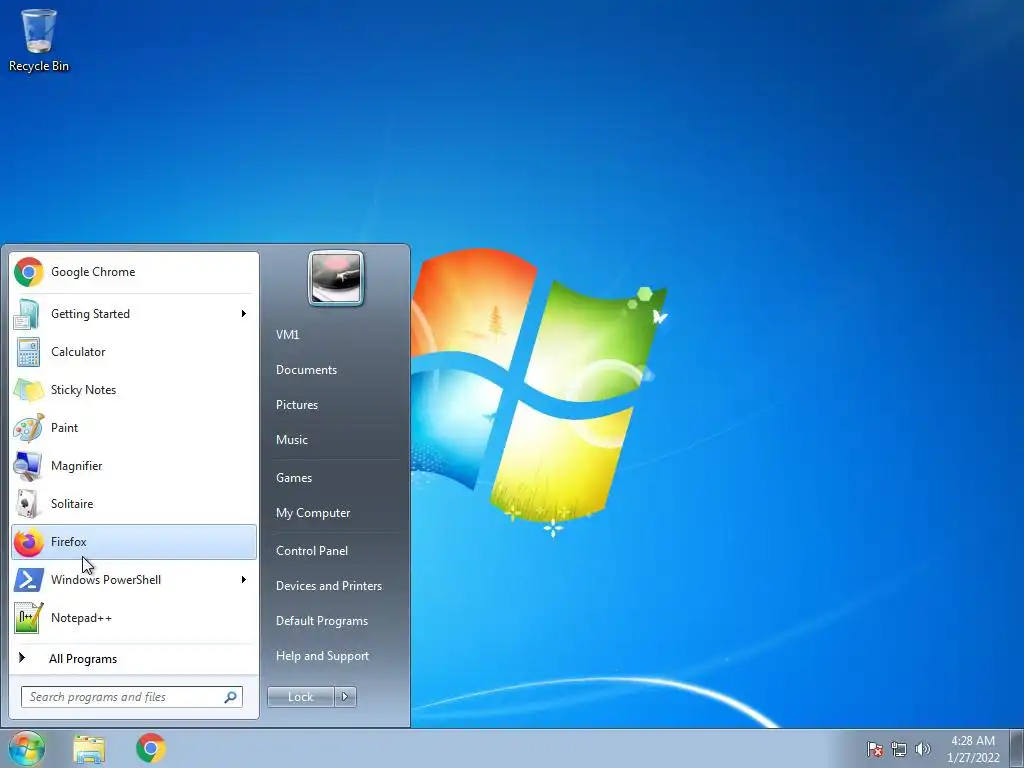Launch Solitaire game
1024x768 pixels.
134,504
